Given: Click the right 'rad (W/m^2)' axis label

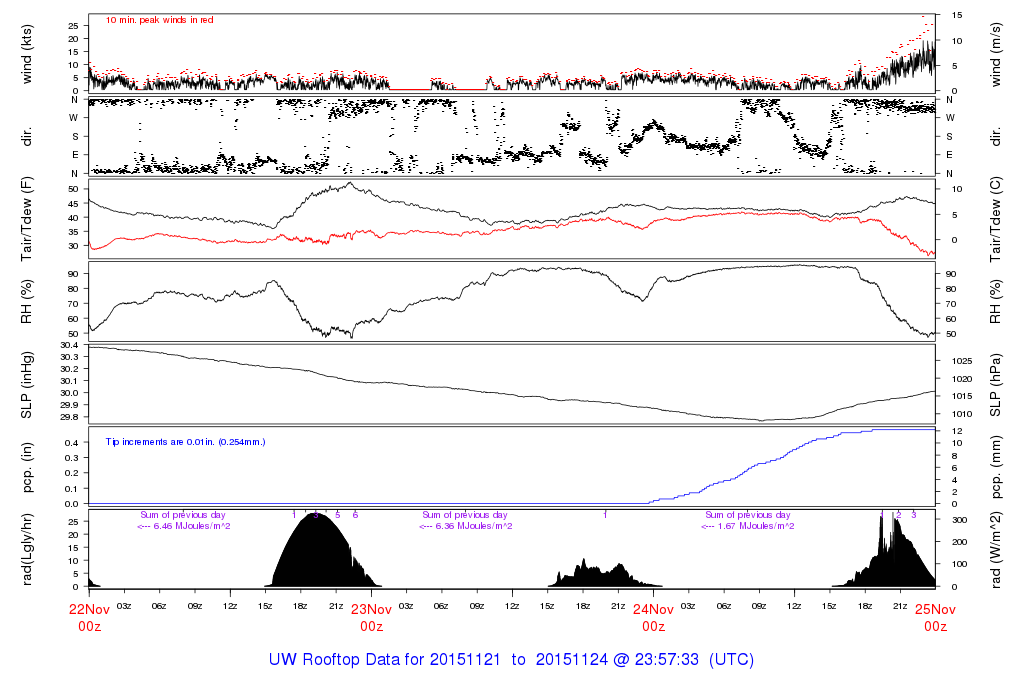Looking at the screenshot, I should [995, 550].
